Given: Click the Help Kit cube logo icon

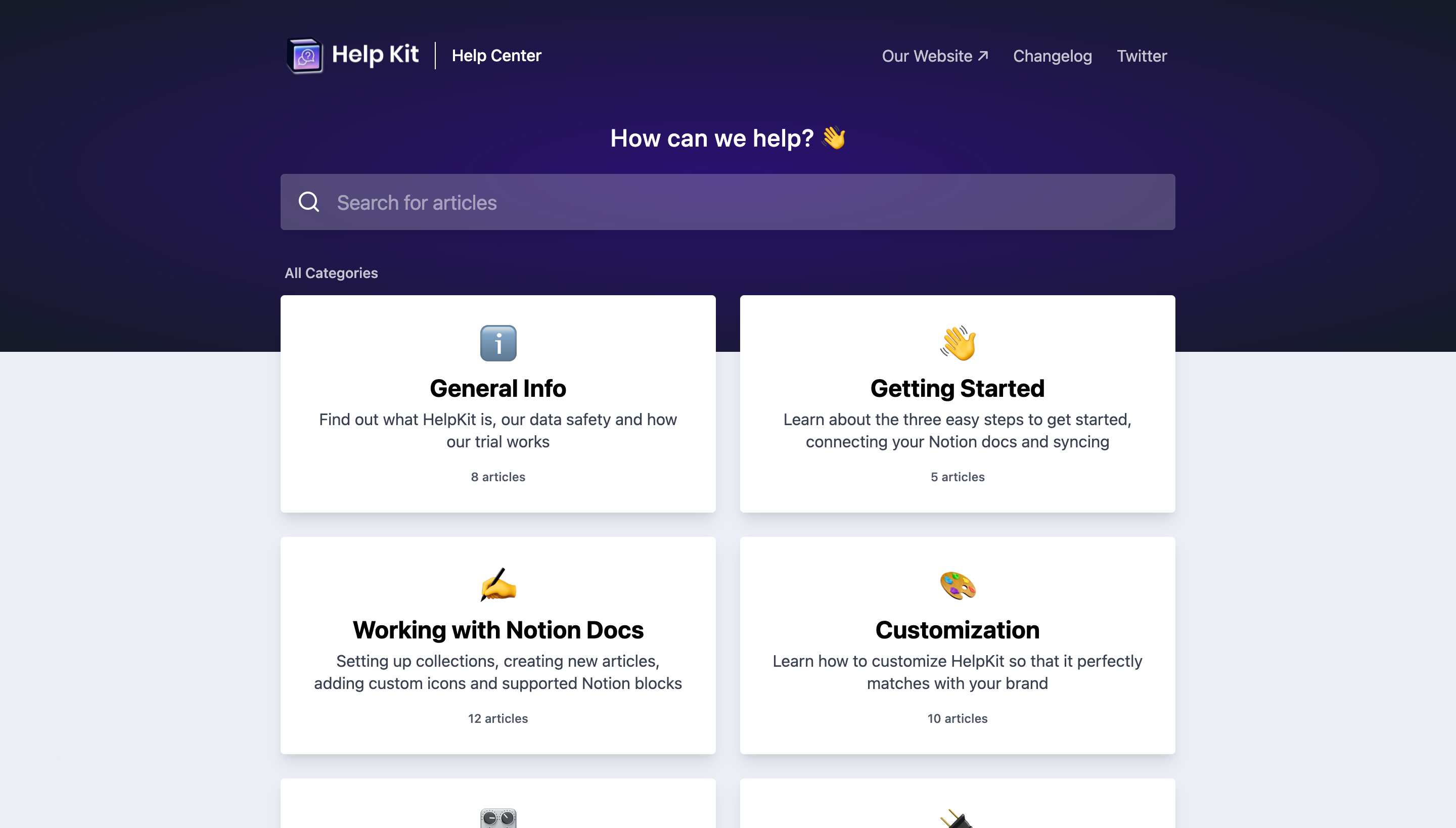Looking at the screenshot, I should (305, 56).
